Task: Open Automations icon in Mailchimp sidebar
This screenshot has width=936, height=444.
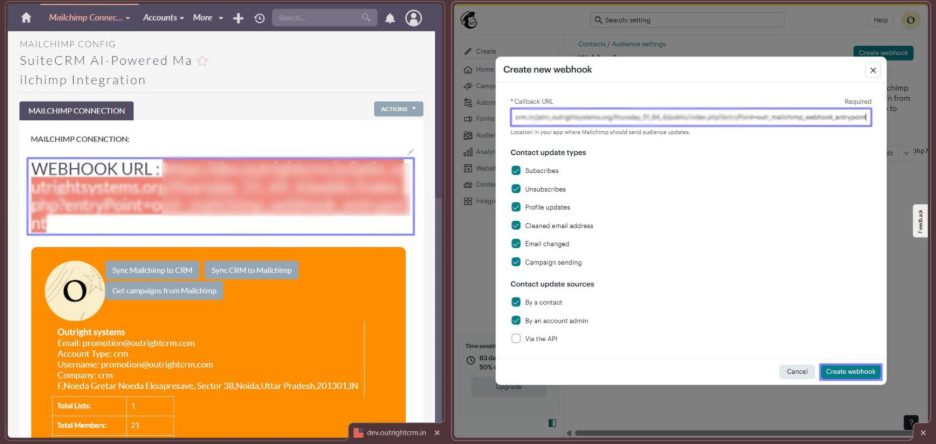Action: [469, 103]
